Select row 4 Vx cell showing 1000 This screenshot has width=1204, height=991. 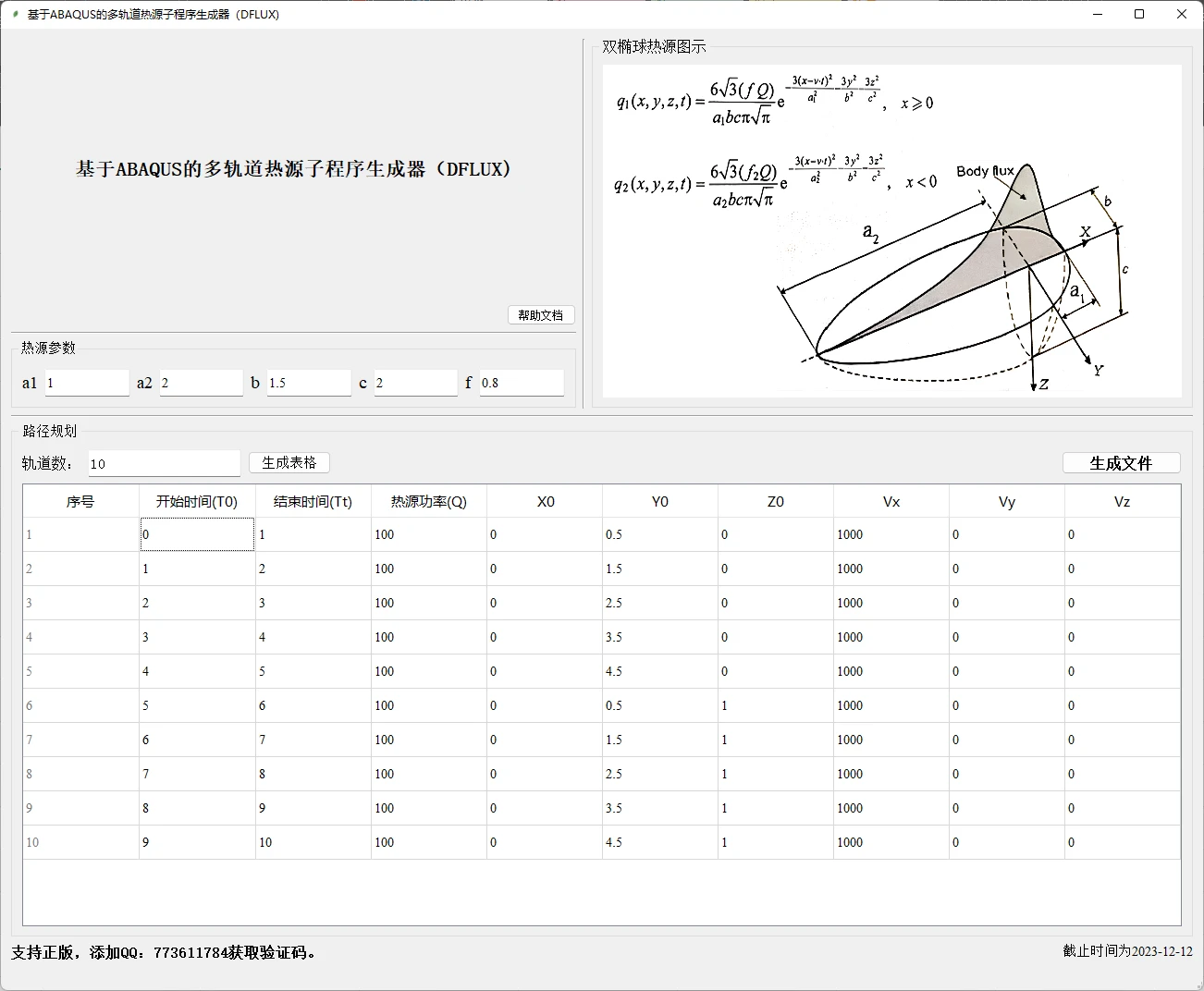[x=891, y=637]
